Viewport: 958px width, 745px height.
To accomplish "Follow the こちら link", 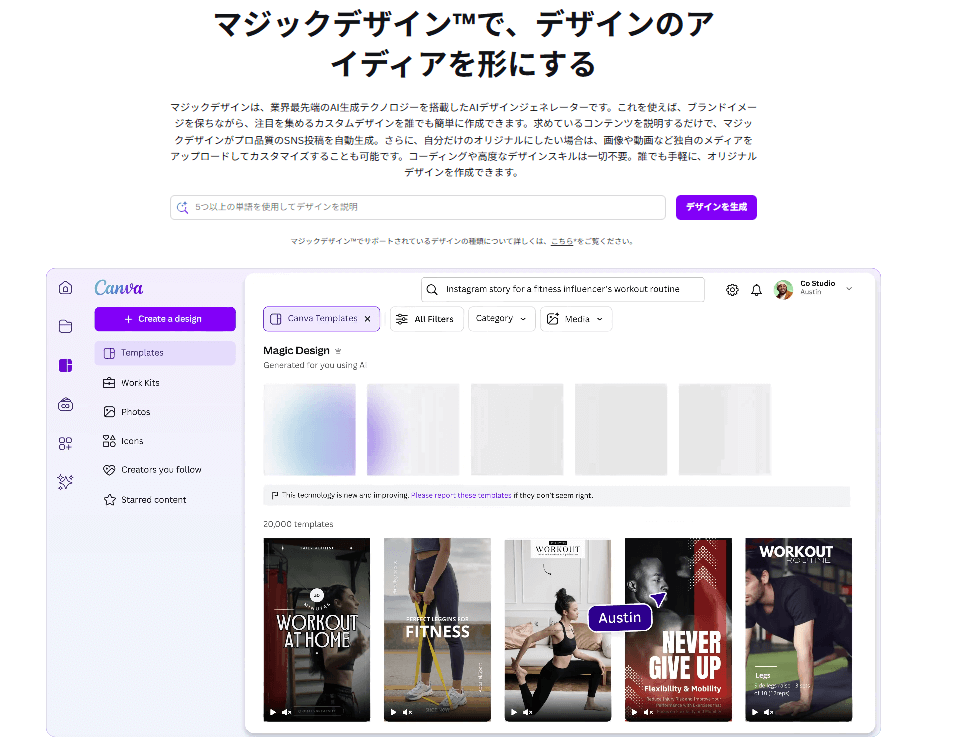I will coord(561,241).
